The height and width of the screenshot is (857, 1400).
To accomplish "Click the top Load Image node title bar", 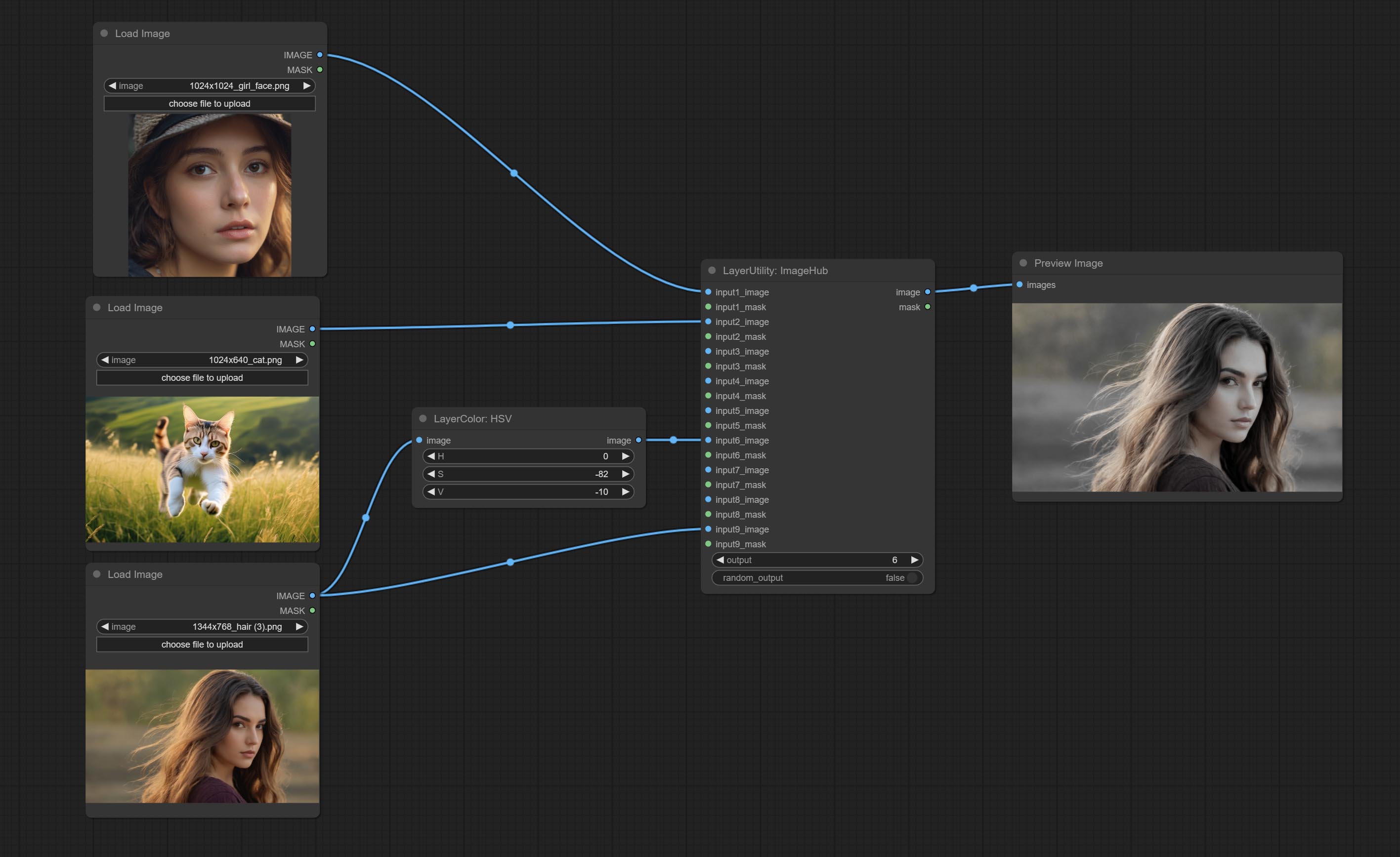I will (x=142, y=34).
